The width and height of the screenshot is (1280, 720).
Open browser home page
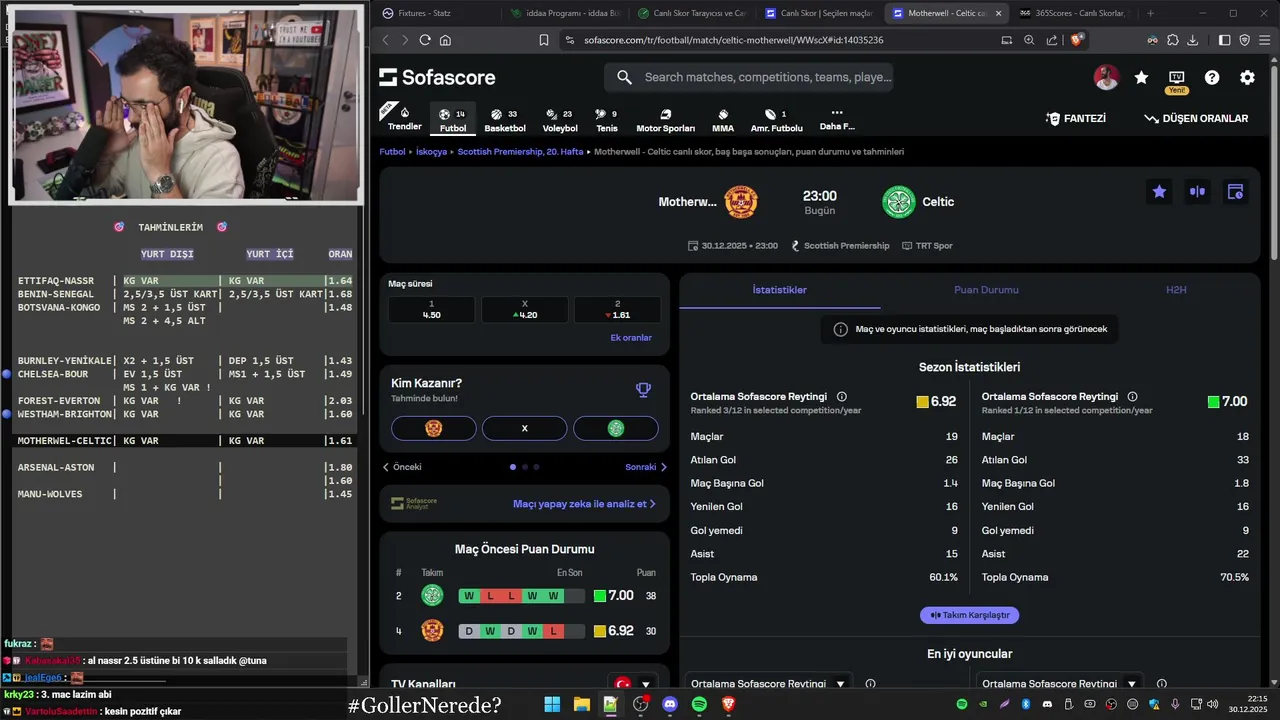pyautogui.click(x=445, y=40)
